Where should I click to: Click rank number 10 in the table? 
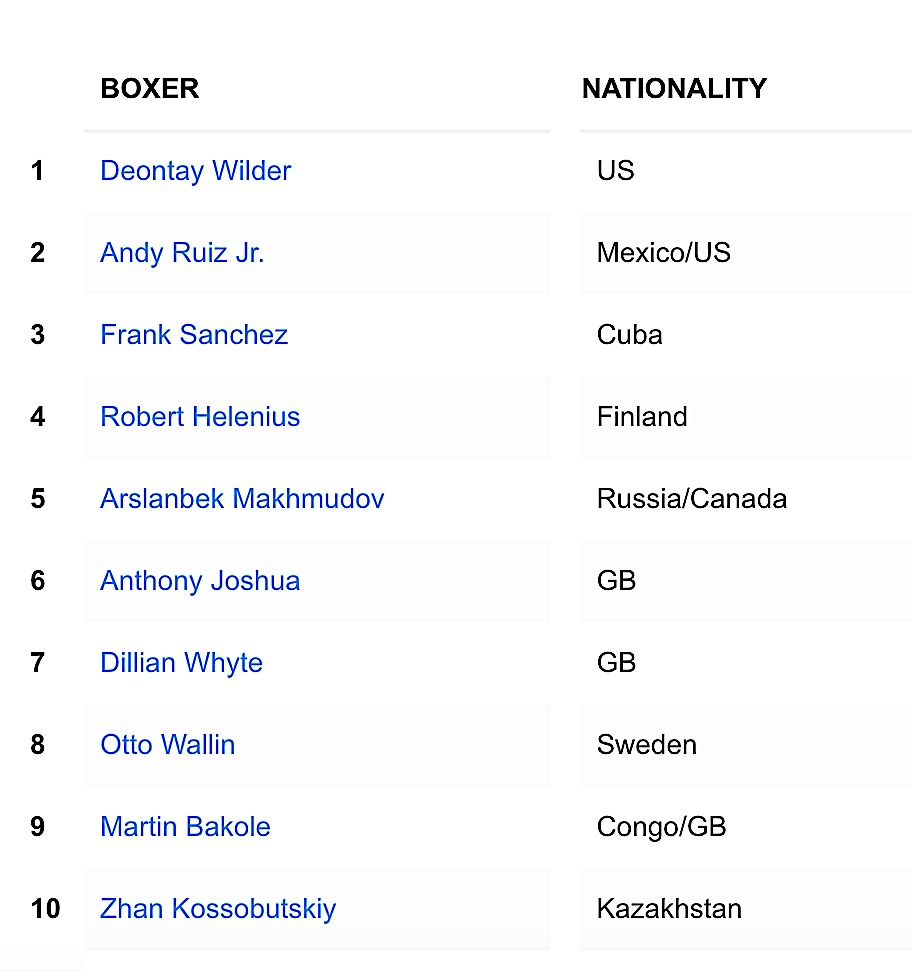coord(45,909)
